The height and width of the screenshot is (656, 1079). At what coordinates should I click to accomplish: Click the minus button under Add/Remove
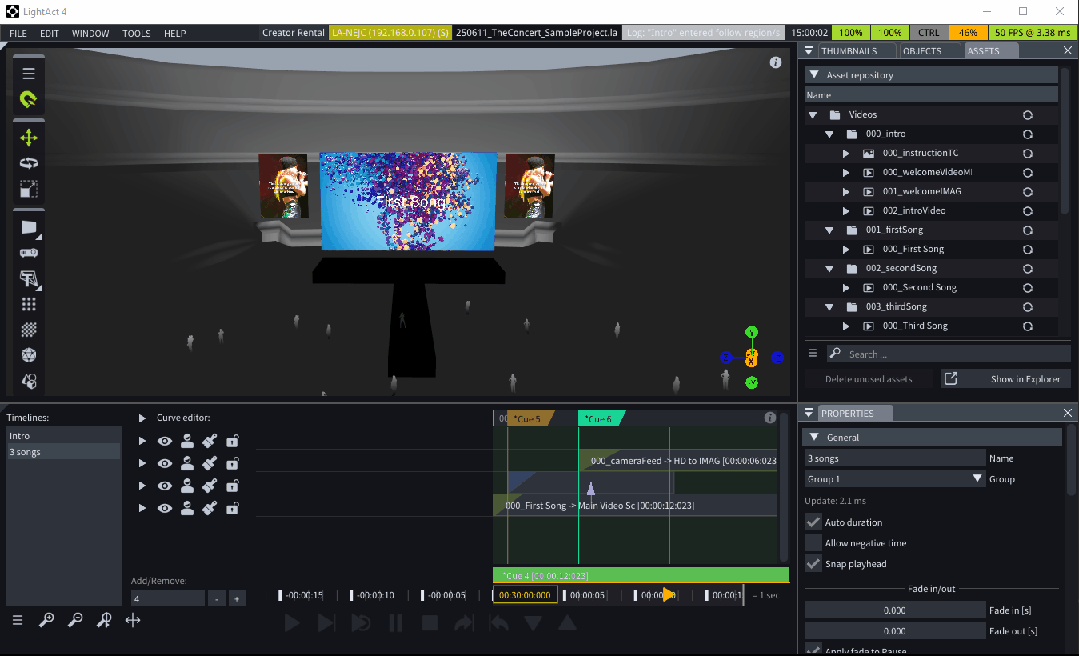click(x=216, y=598)
